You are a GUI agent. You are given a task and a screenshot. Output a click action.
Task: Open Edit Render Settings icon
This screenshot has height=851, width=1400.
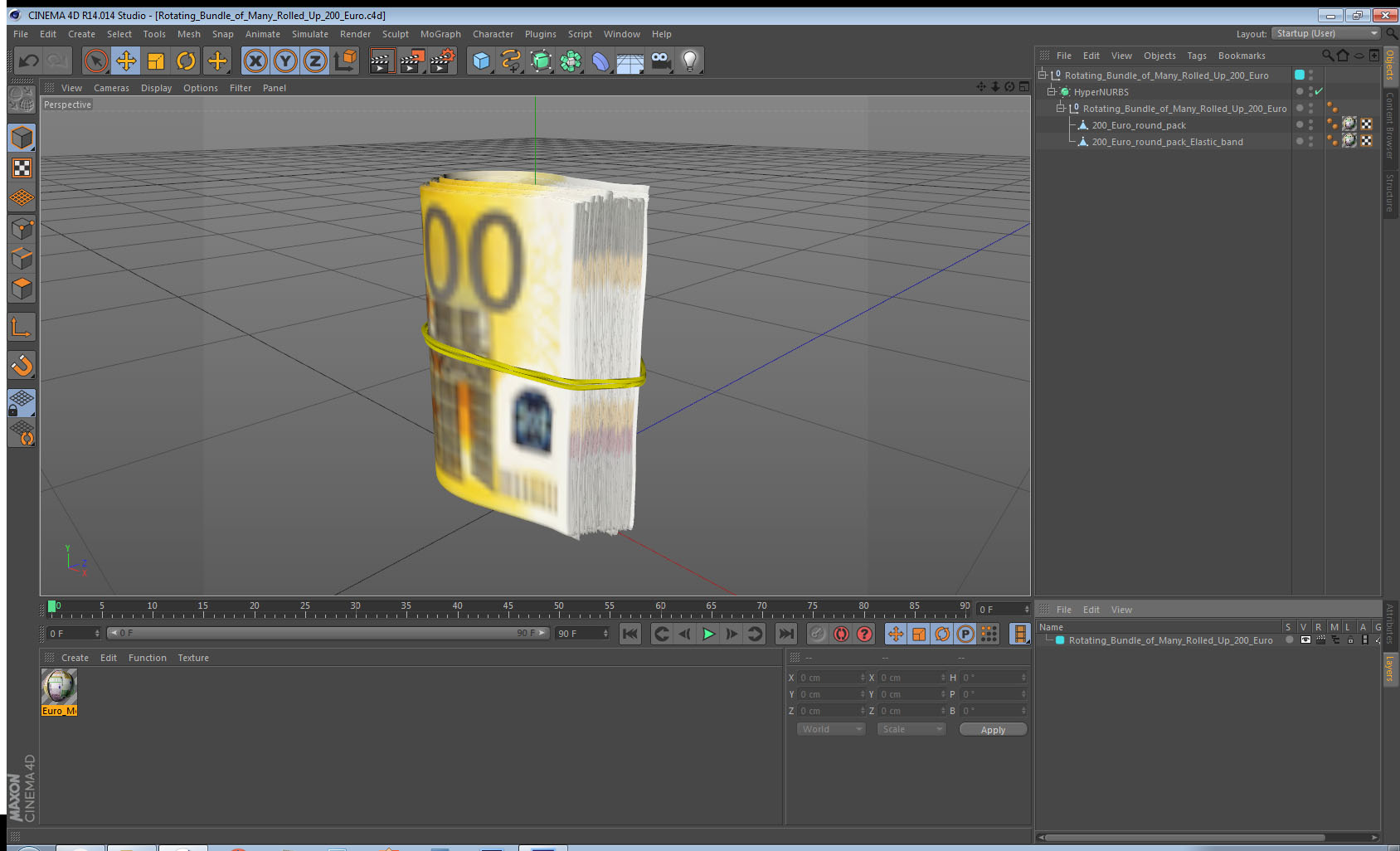pyautogui.click(x=443, y=61)
